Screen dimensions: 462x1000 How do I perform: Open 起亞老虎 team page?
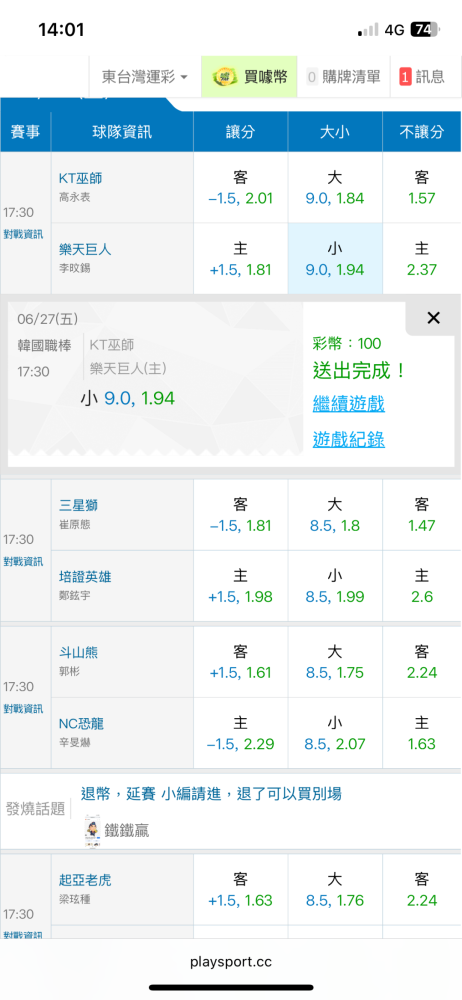[x=86, y=881]
